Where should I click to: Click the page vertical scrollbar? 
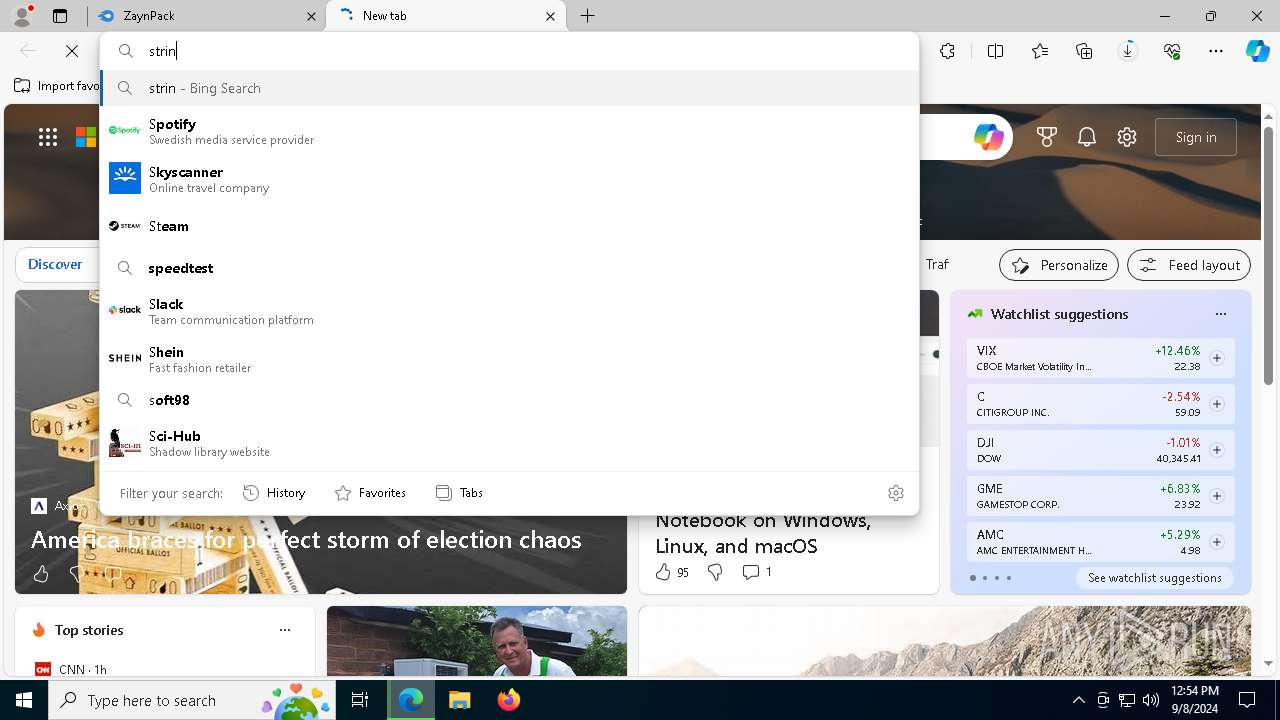[x=1268, y=257]
